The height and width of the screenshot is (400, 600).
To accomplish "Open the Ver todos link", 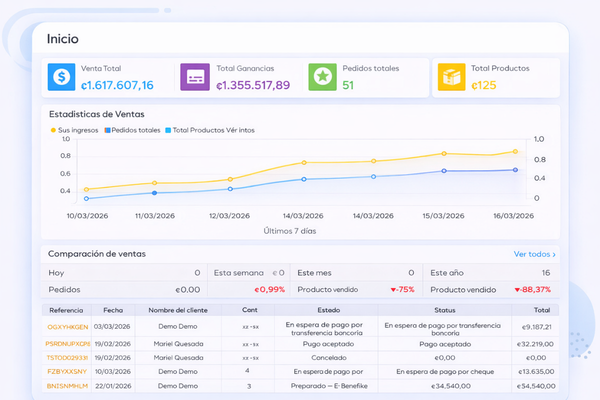I will coord(534,254).
